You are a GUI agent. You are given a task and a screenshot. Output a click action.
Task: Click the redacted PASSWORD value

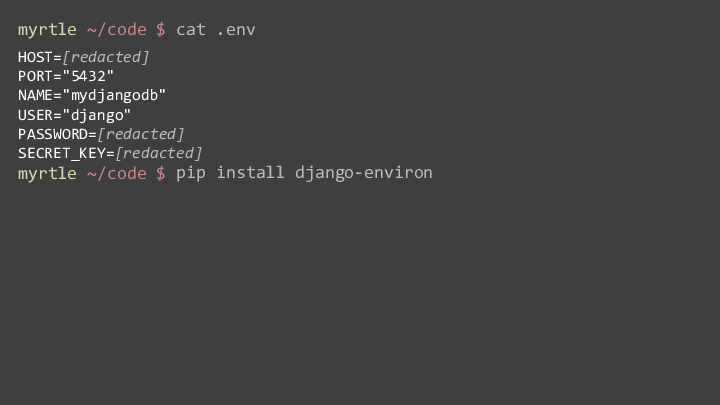point(141,134)
